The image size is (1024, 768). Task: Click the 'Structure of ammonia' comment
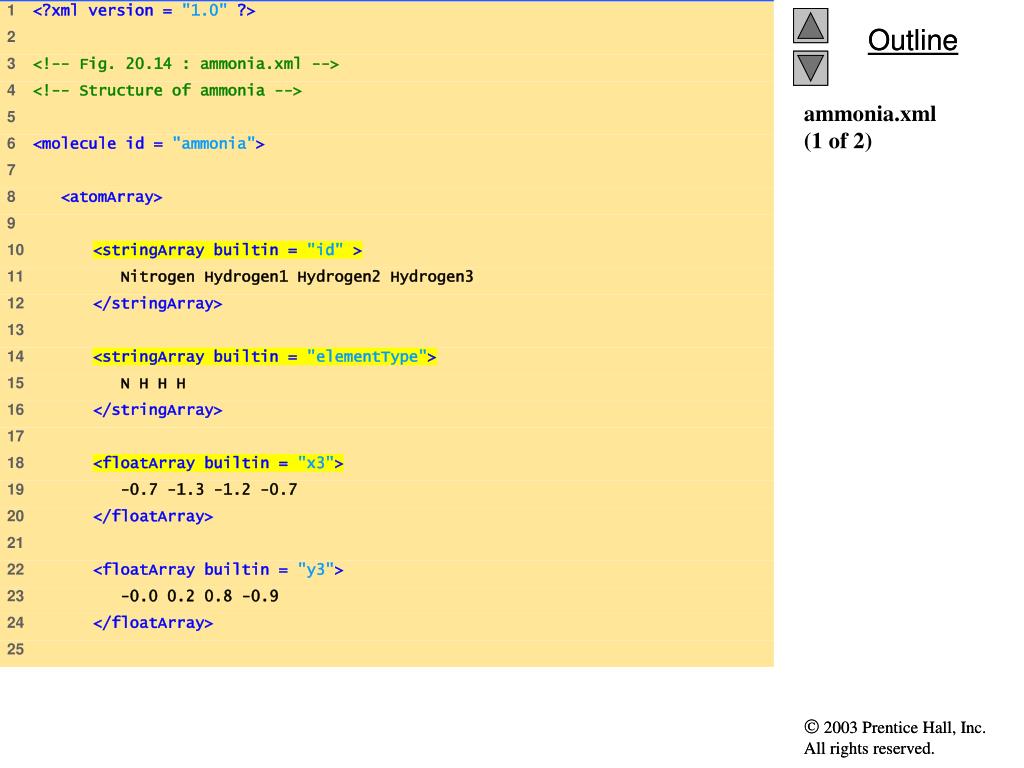[x=167, y=90]
